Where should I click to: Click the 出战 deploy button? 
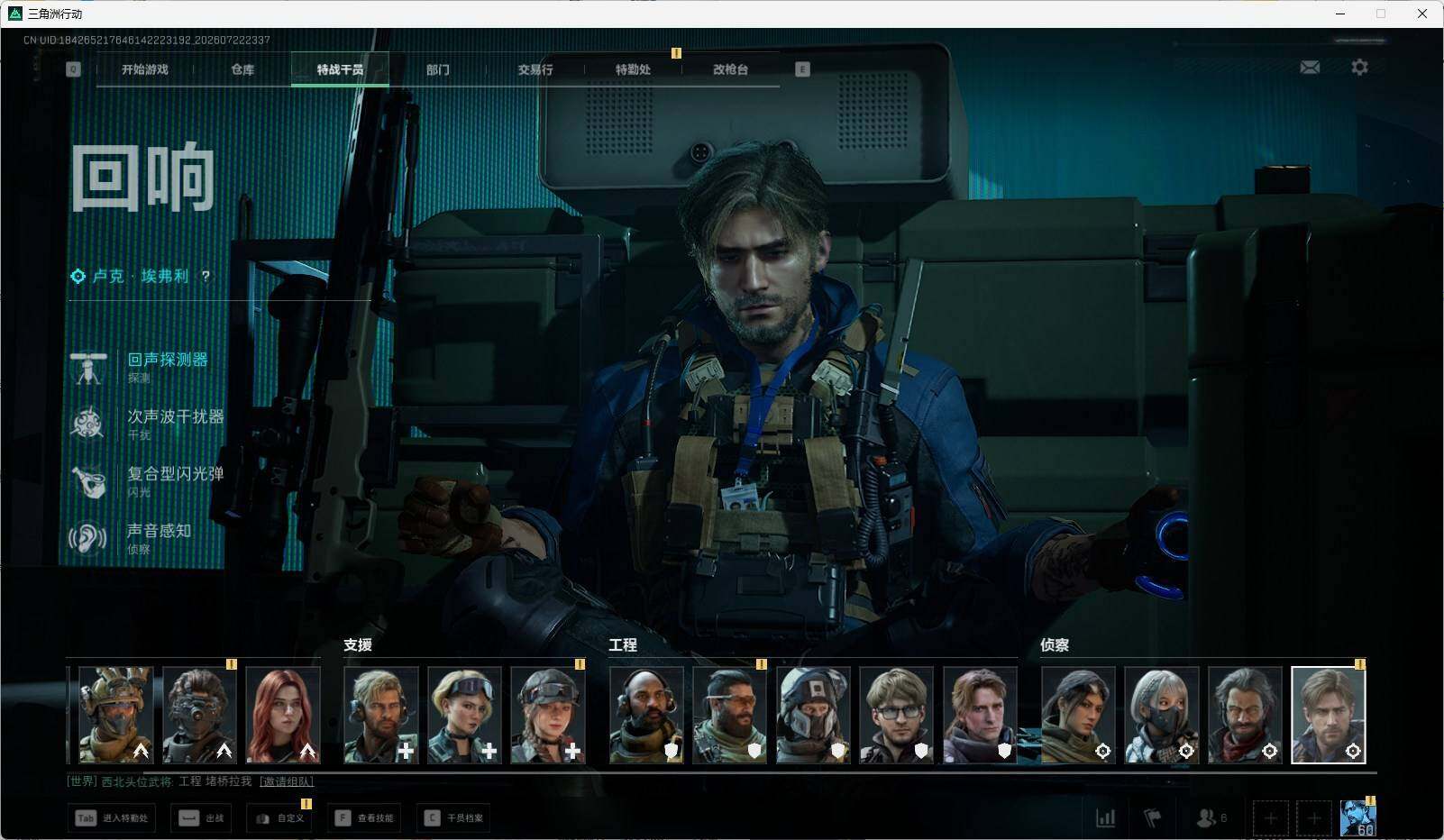coord(202,818)
